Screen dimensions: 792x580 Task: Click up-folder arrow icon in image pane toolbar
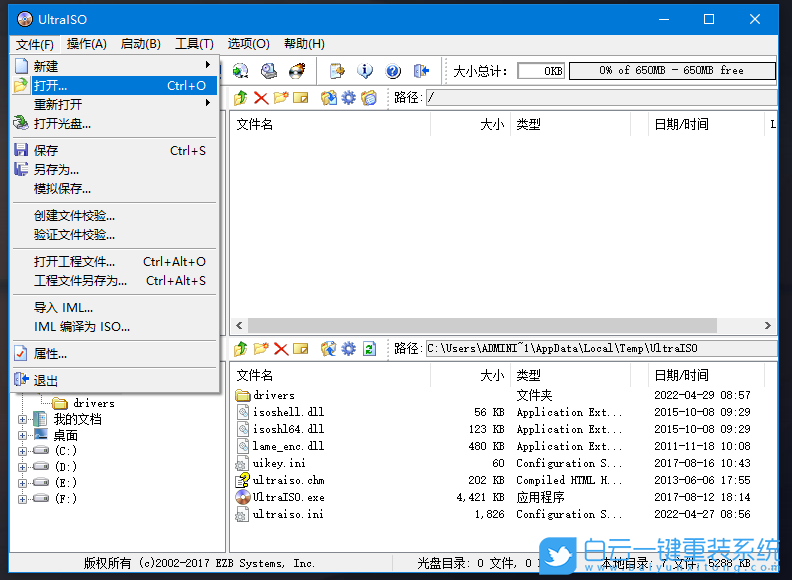point(240,97)
